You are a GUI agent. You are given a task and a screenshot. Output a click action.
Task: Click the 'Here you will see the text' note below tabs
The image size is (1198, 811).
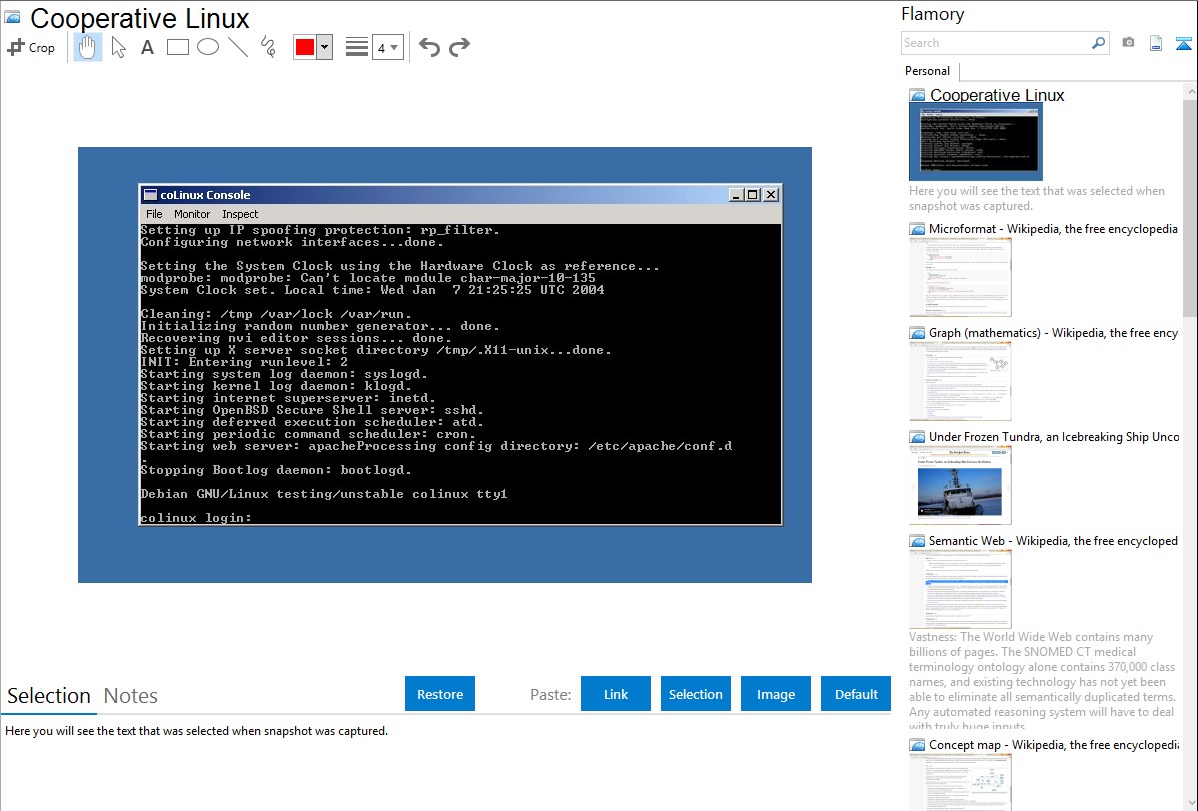pos(196,731)
